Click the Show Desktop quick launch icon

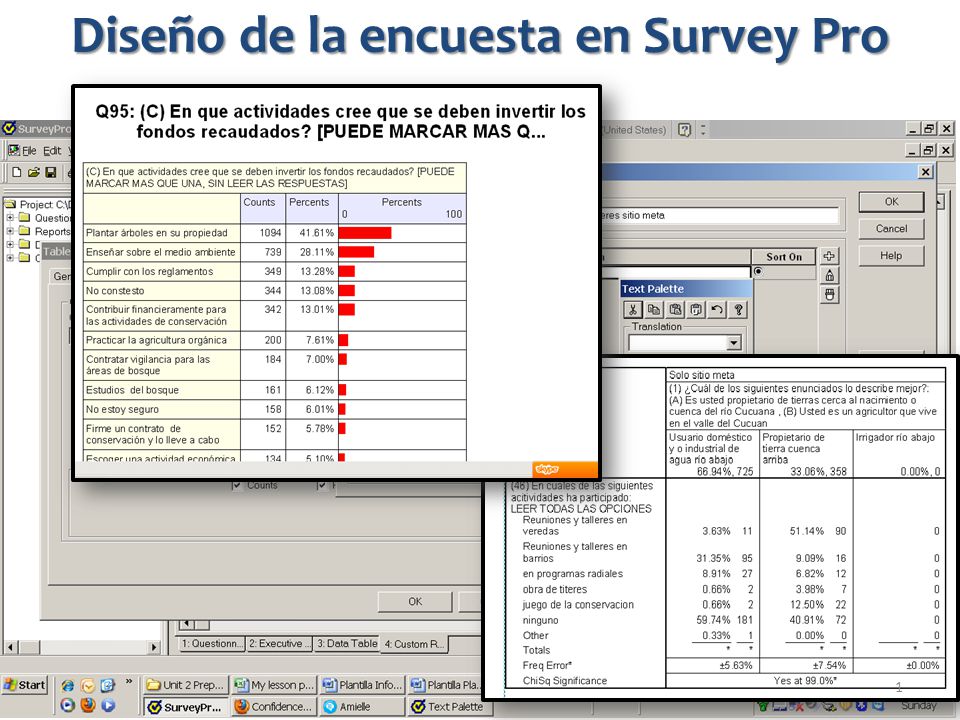coord(108,685)
